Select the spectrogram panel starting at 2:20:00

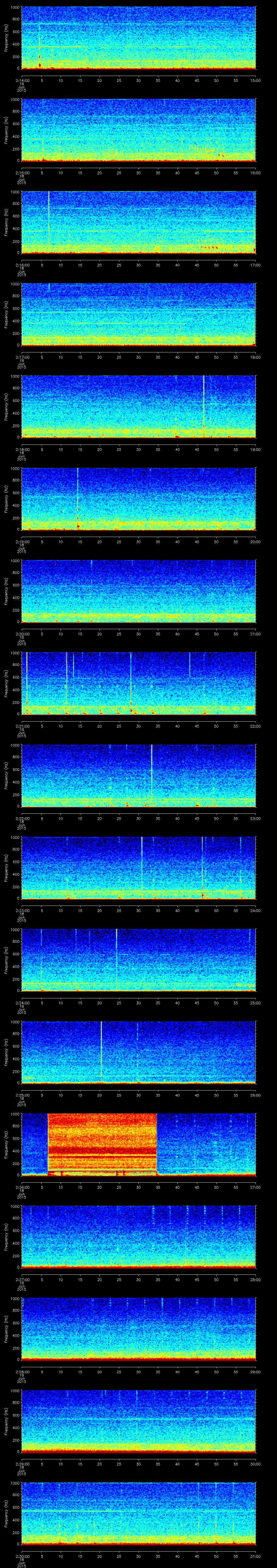(x=139, y=591)
